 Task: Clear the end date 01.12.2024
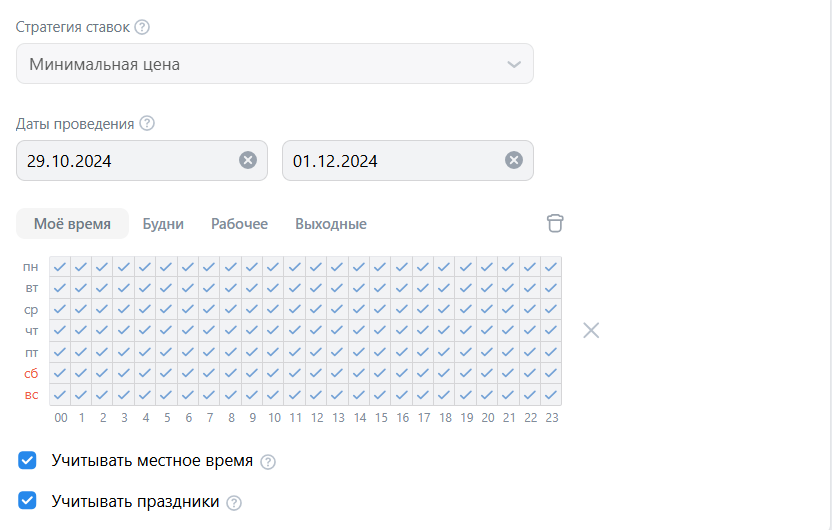(513, 160)
